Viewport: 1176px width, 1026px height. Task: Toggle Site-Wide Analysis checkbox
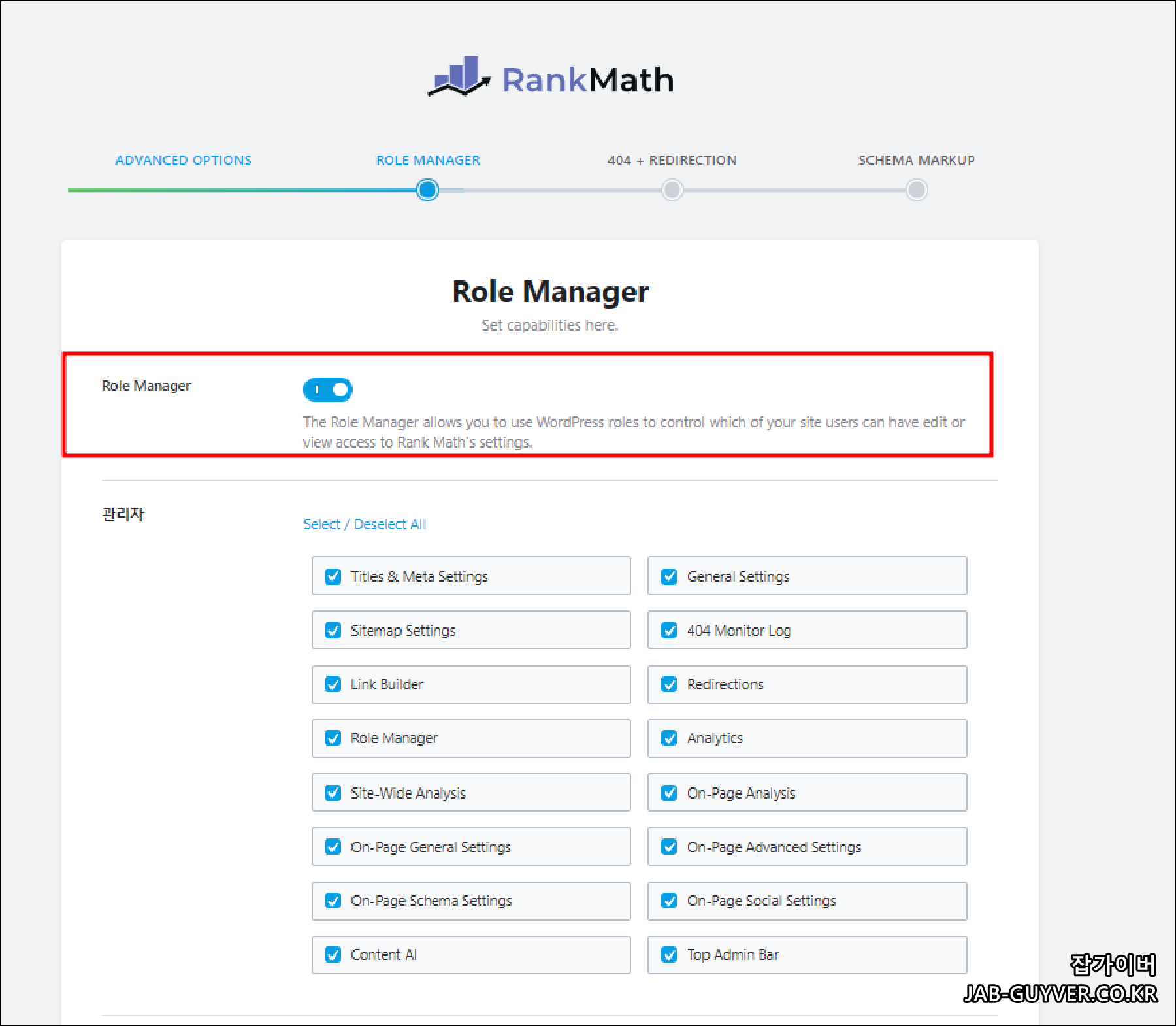[x=333, y=793]
